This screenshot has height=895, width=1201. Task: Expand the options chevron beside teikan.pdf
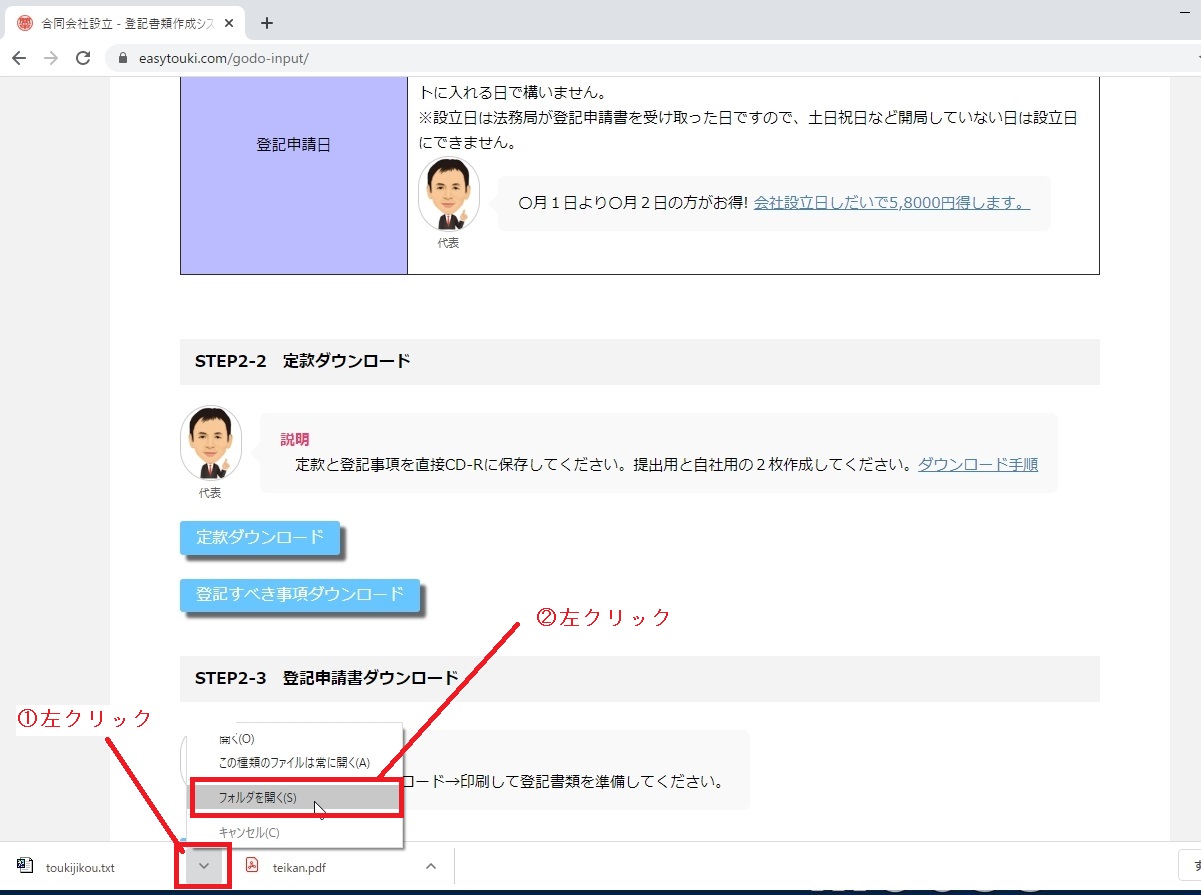[431, 866]
